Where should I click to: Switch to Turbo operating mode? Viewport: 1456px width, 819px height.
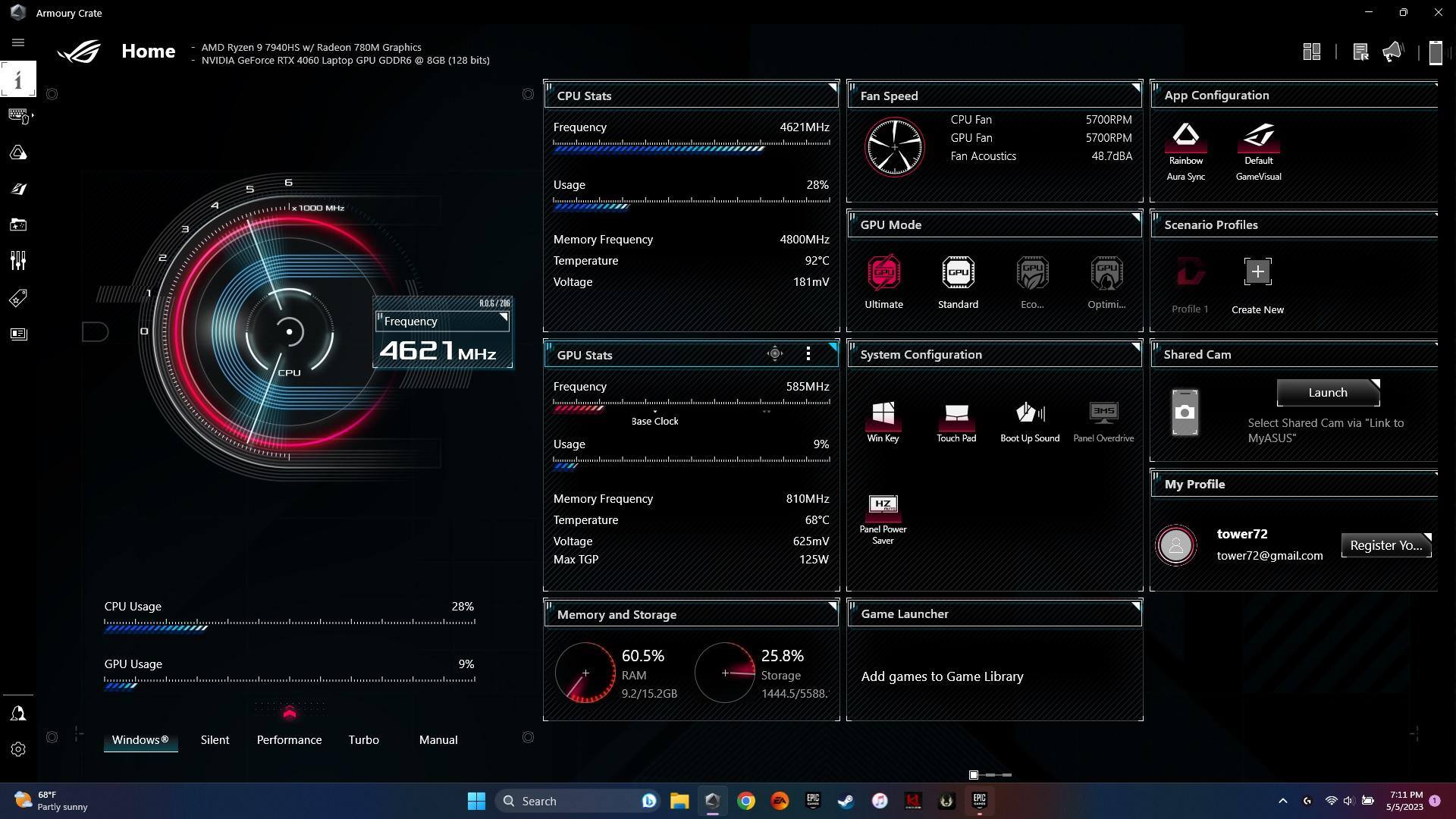(x=363, y=739)
